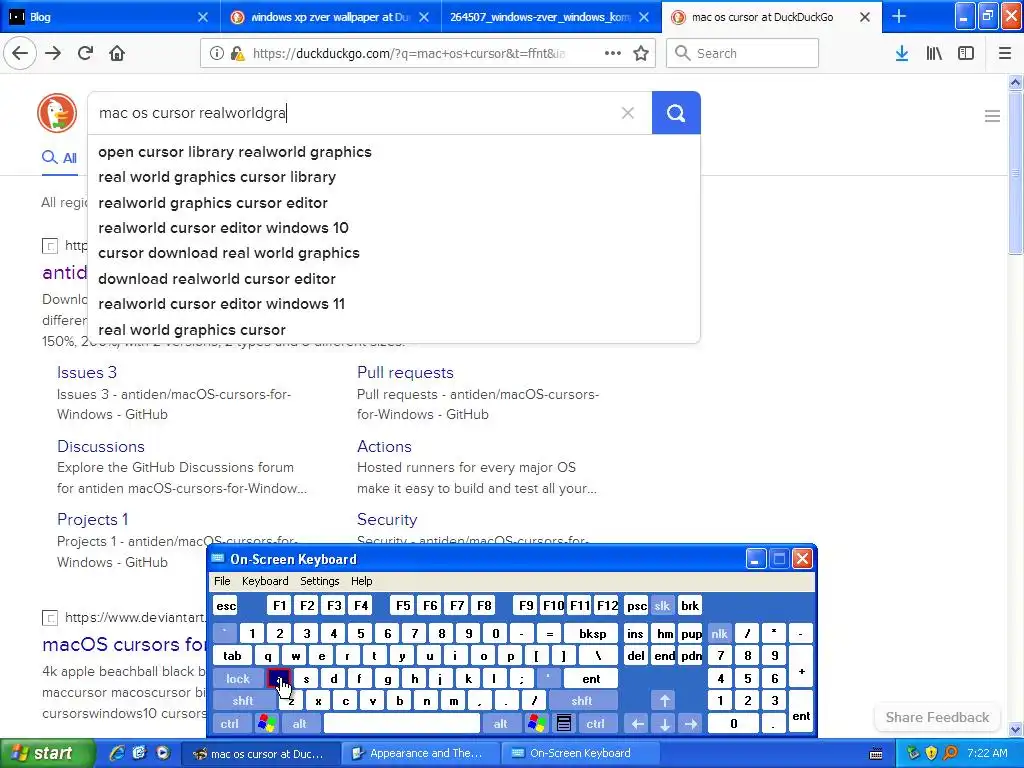This screenshot has height=768, width=1024.
Task: Toggle the caps lock key on keyboard
Action: [238, 679]
